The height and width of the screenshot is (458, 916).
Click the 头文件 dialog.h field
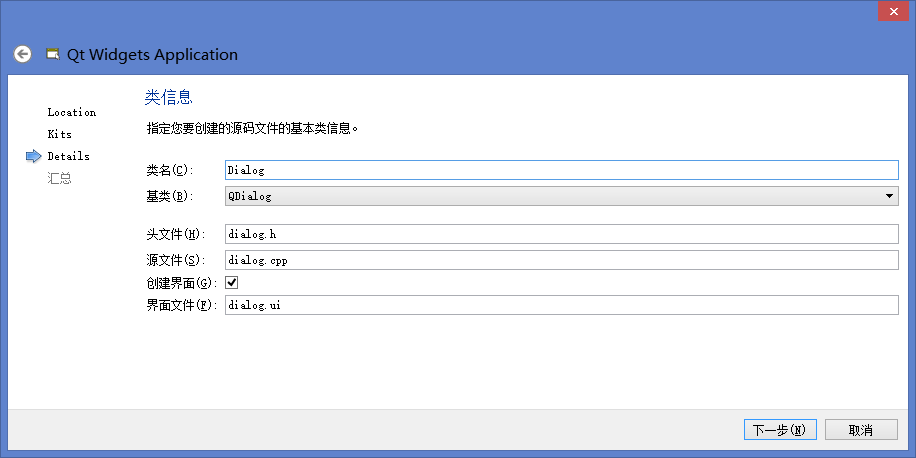pos(562,234)
